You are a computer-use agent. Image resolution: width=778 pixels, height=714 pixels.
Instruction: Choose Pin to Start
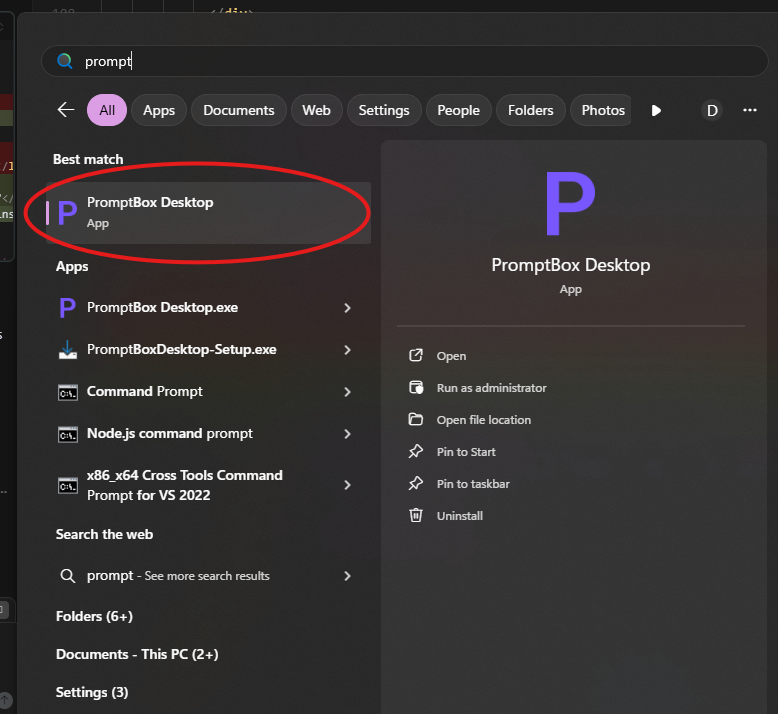point(466,452)
